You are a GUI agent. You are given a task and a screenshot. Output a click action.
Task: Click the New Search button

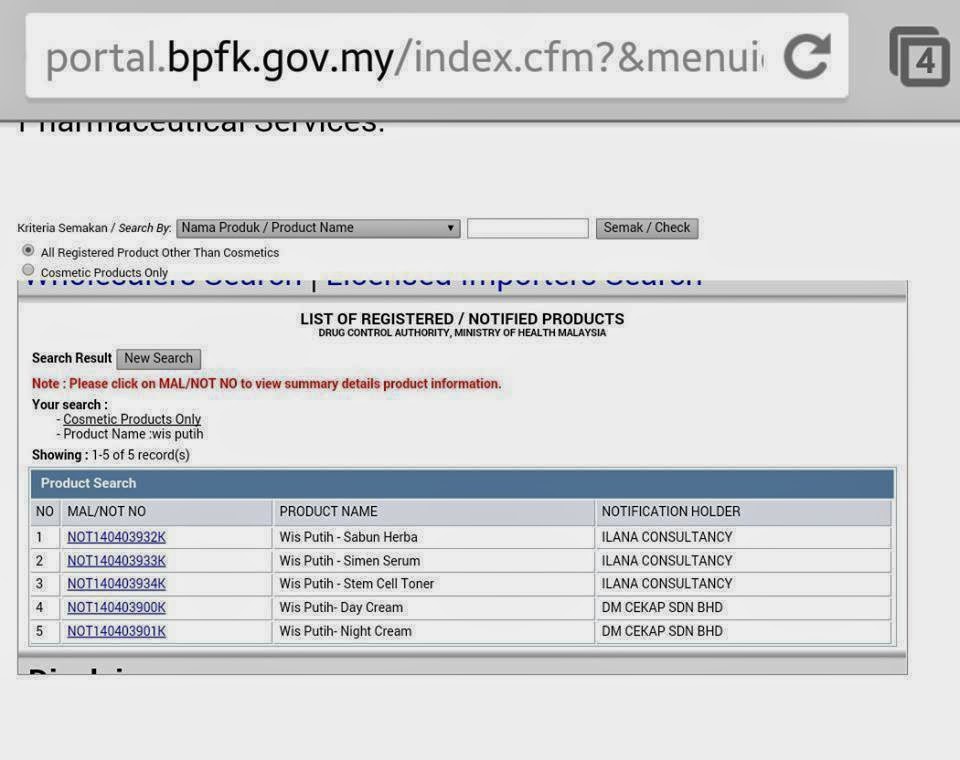point(159,358)
